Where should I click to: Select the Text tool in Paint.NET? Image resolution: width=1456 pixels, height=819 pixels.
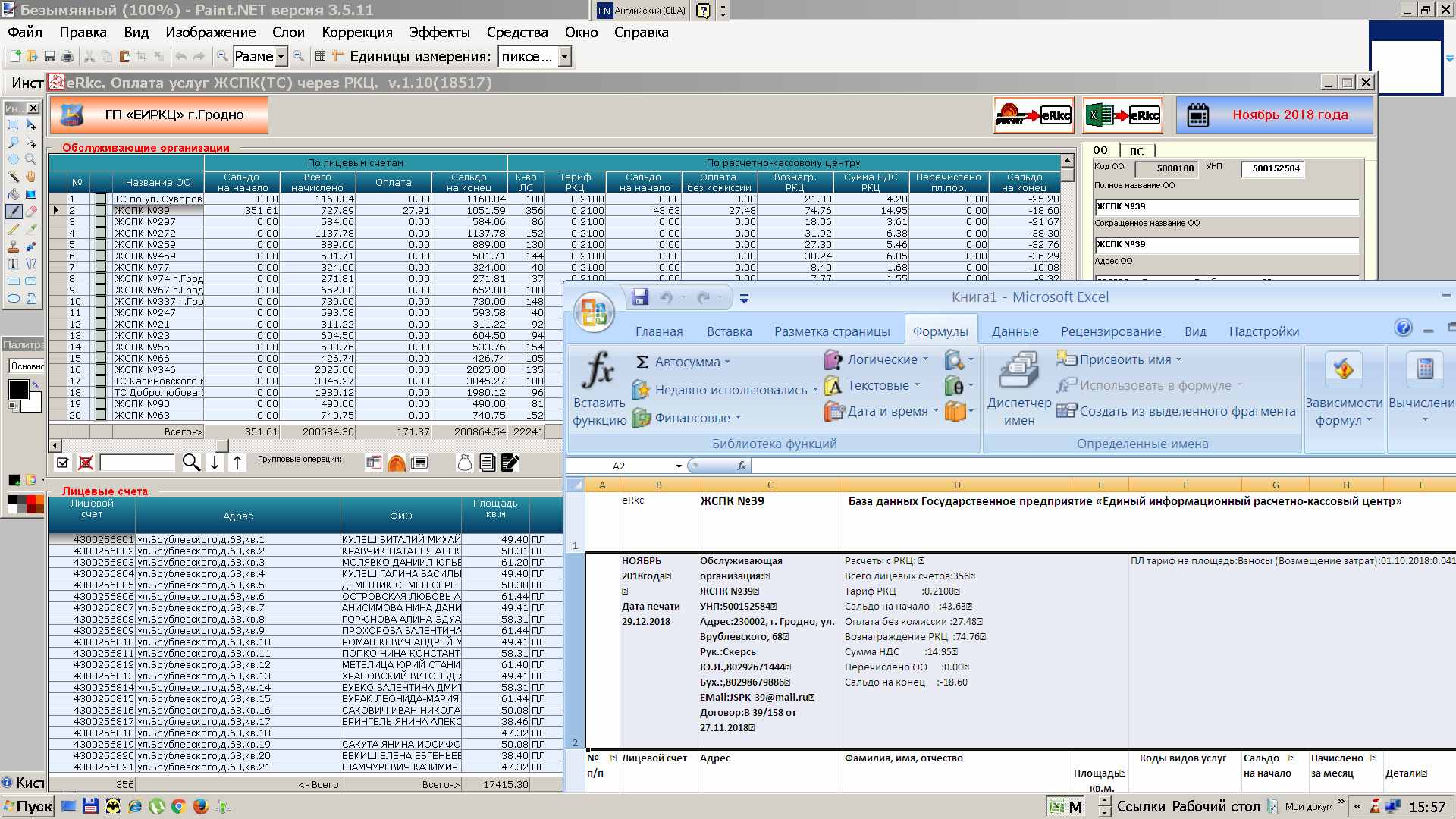[x=14, y=264]
